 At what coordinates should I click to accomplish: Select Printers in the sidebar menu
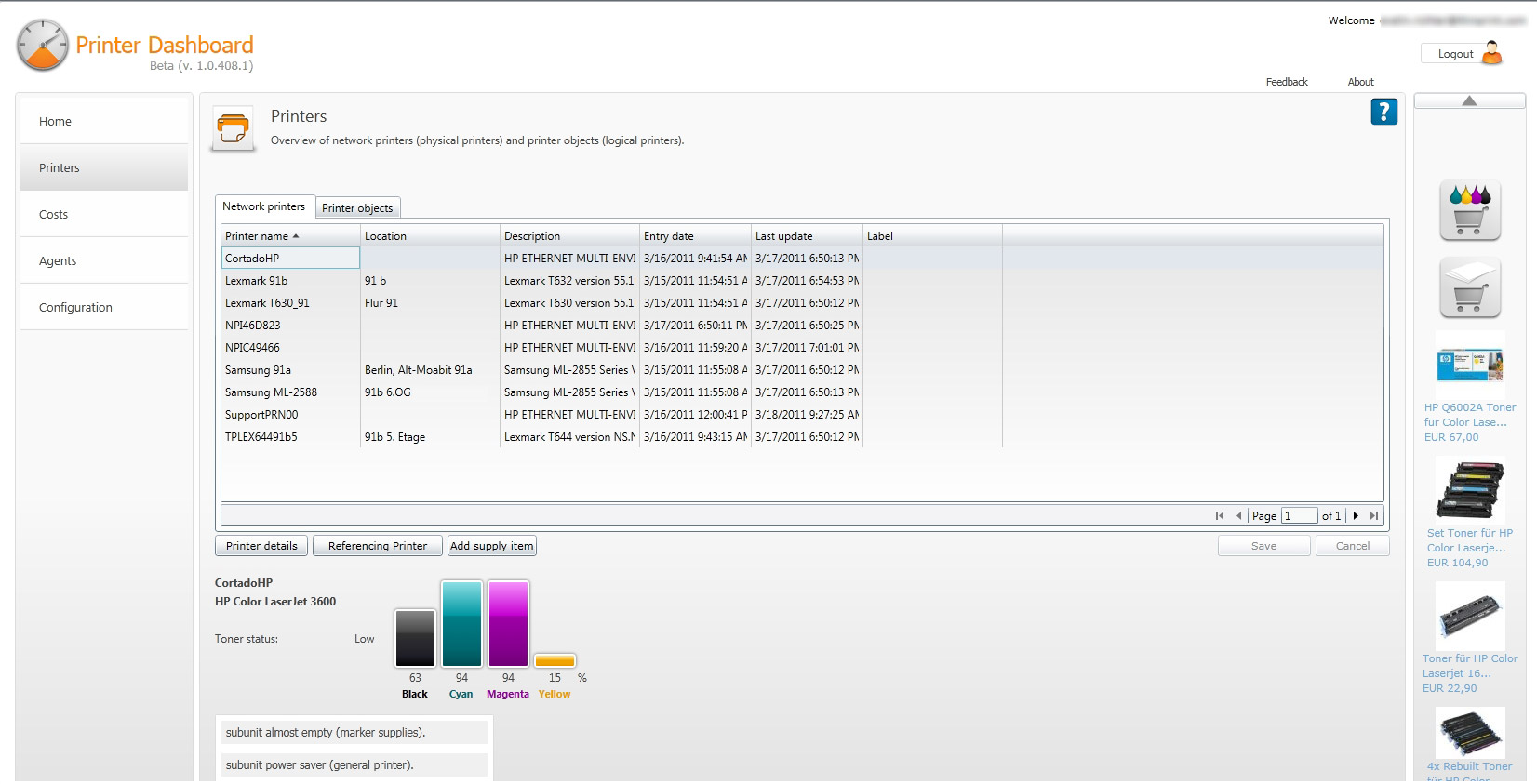[x=104, y=167]
